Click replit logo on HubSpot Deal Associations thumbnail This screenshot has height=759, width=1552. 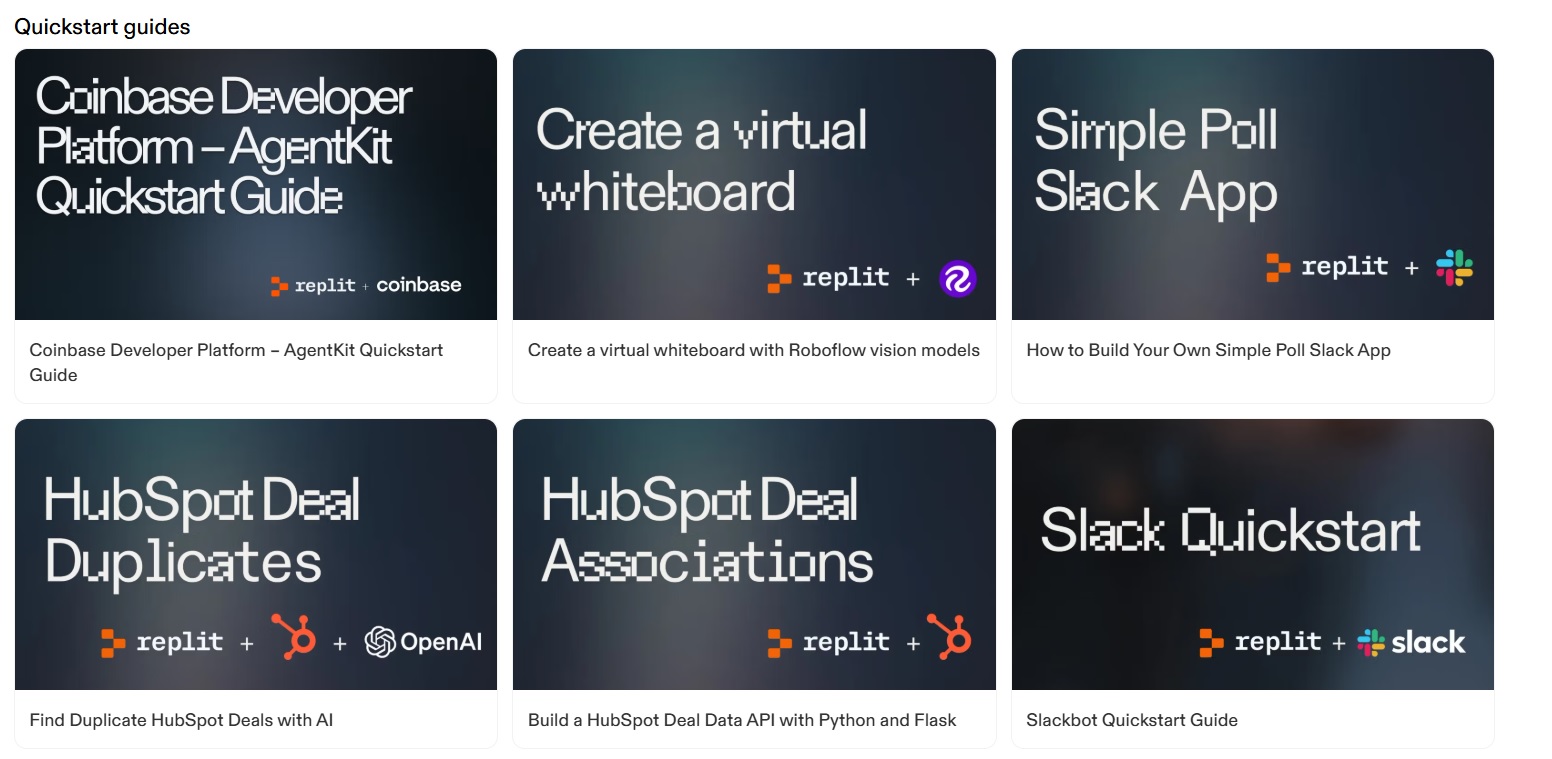tap(828, 642)
